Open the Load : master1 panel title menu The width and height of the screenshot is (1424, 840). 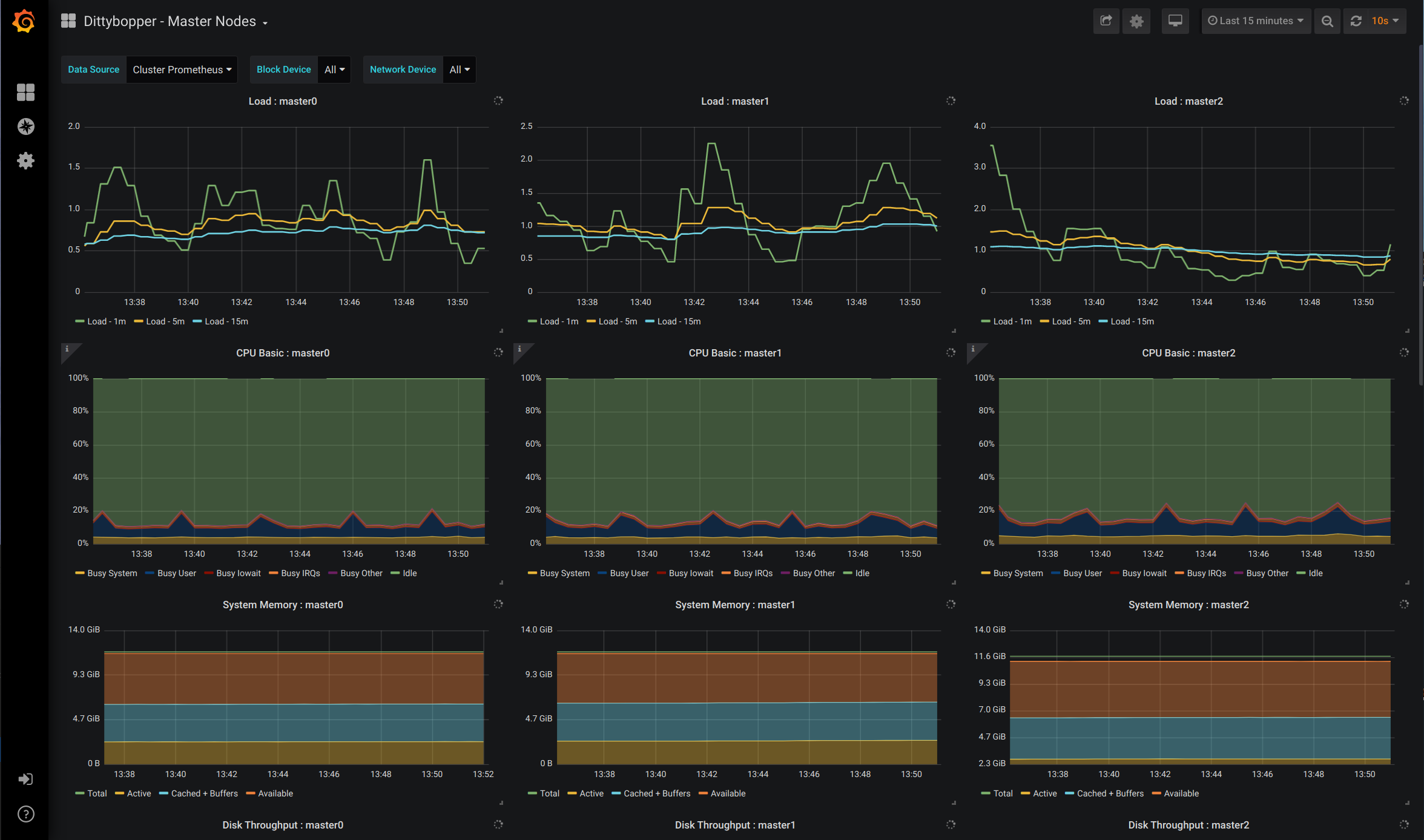tap(735, 101)
